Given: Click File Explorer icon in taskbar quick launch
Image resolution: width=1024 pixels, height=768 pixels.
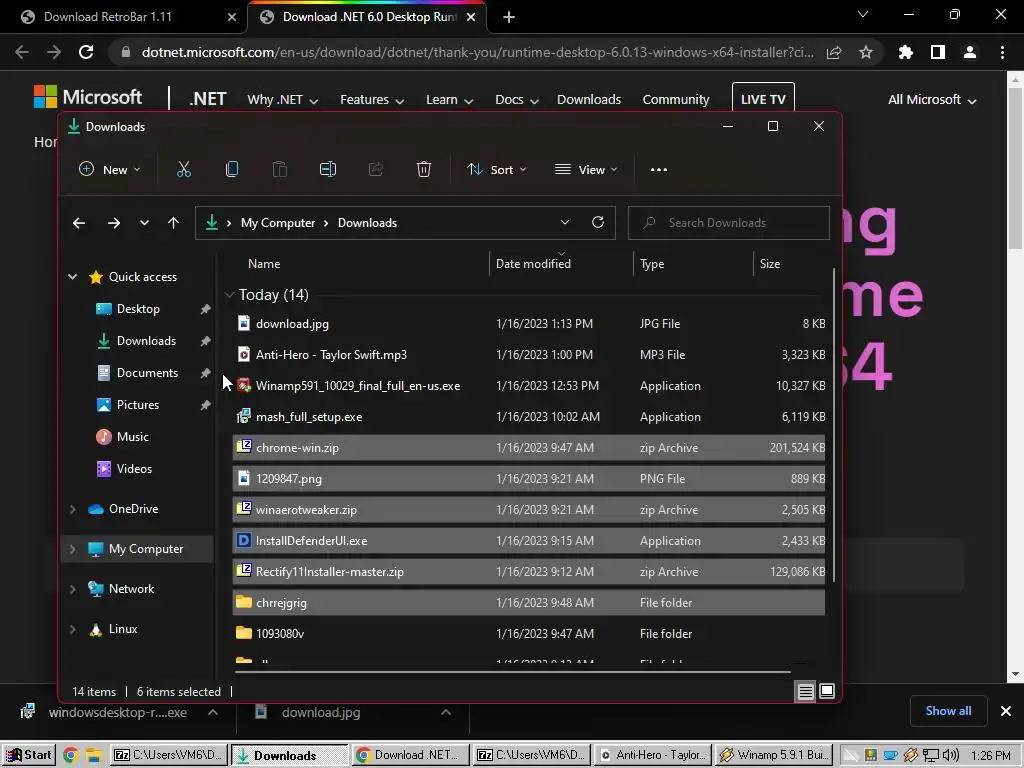Looking at the screenshot, I should 93,756.
